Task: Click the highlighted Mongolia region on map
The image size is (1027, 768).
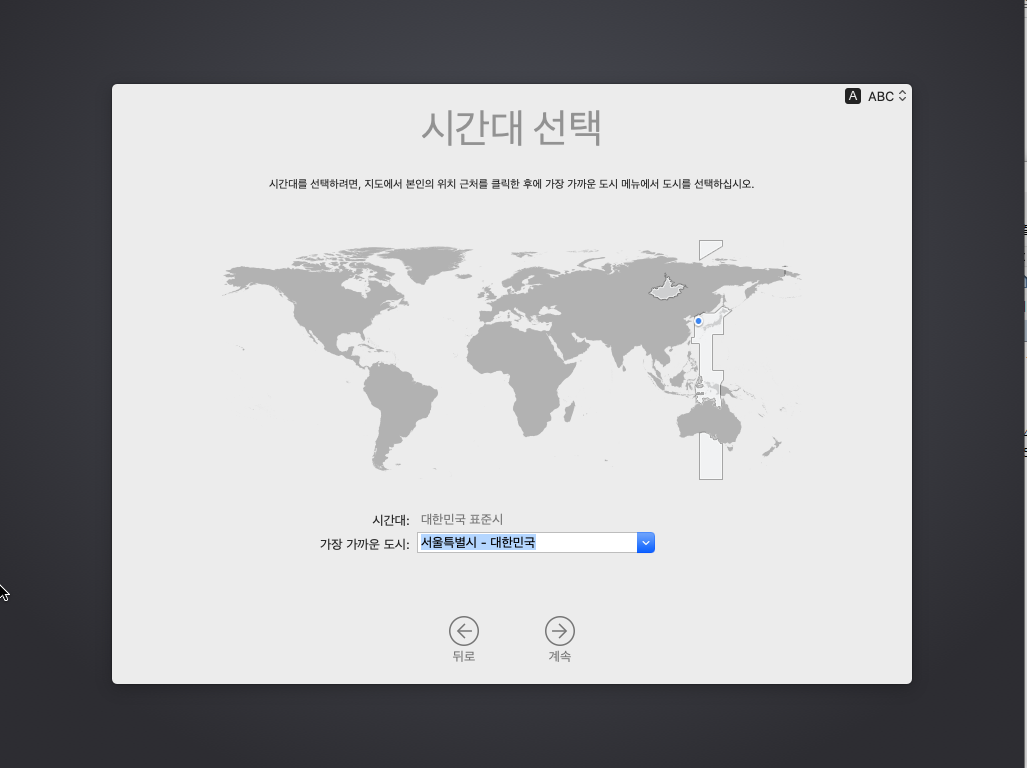Action: [668, 289]
